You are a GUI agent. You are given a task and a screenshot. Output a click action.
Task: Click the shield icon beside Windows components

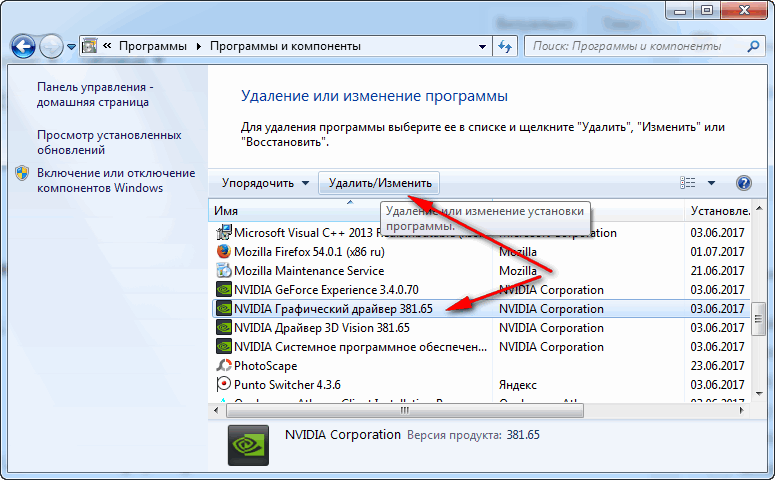[x=22, y=174]
